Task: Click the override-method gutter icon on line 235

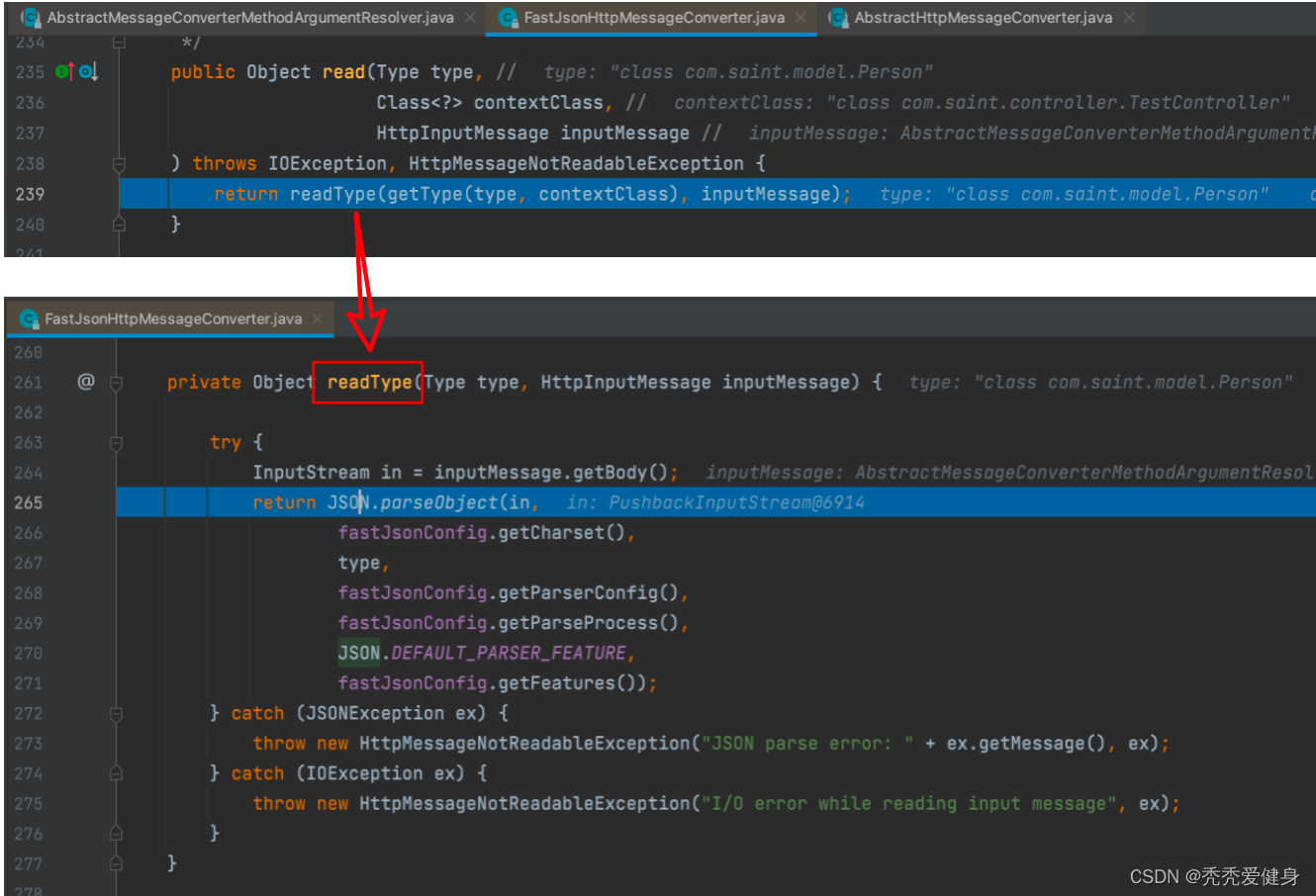Action: [x=65, y=71]
